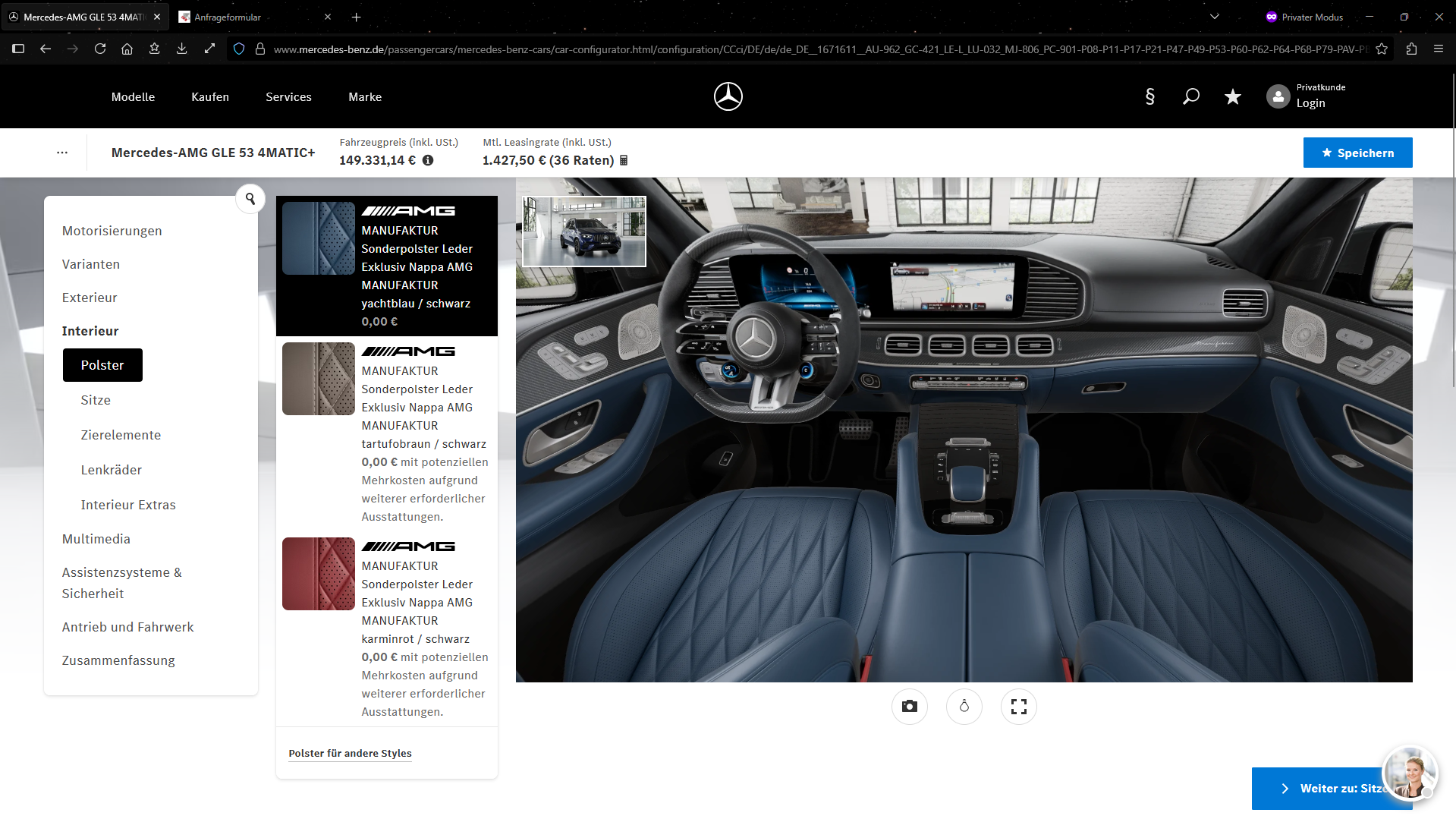Image resolution: width=1456 pixels, height=819 pixels.
Task: Collapse the Interieur section
Action: pos(90,331)
